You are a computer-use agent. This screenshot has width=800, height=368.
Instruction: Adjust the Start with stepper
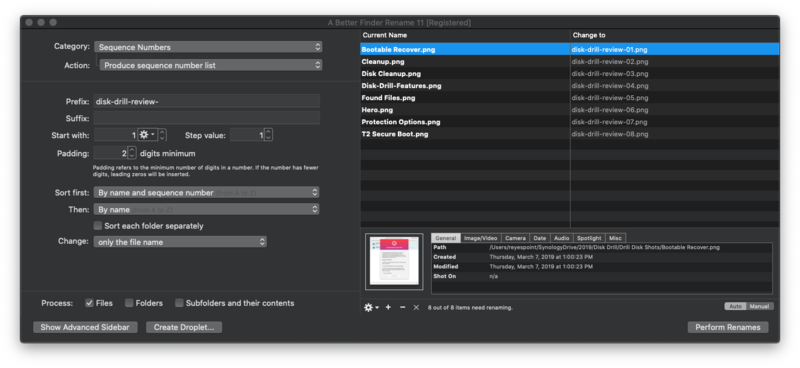click(x=162, y=135)
